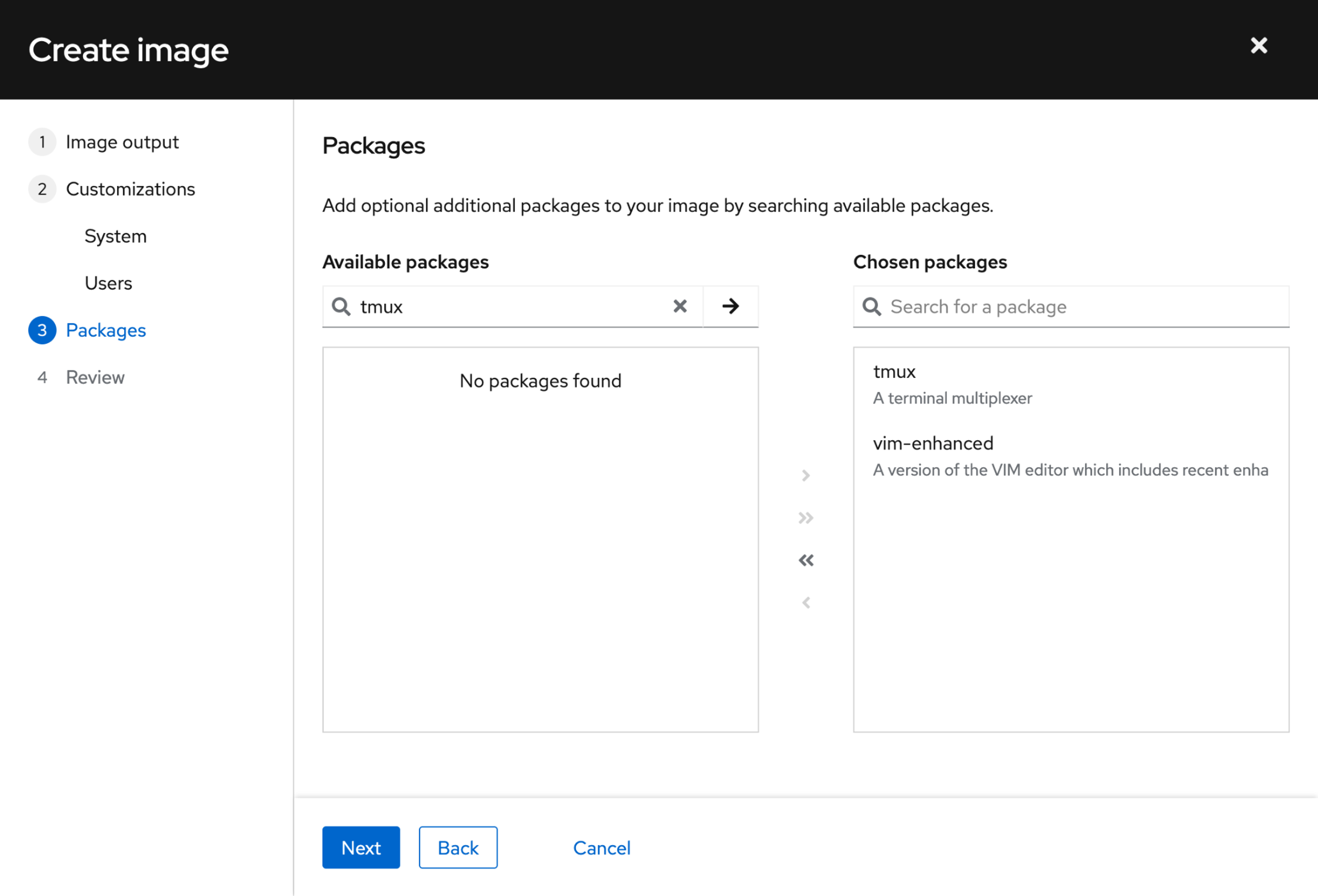Open the Users customization section
The width and height of the screenshot is (1318, 896).
coord(108,283)
